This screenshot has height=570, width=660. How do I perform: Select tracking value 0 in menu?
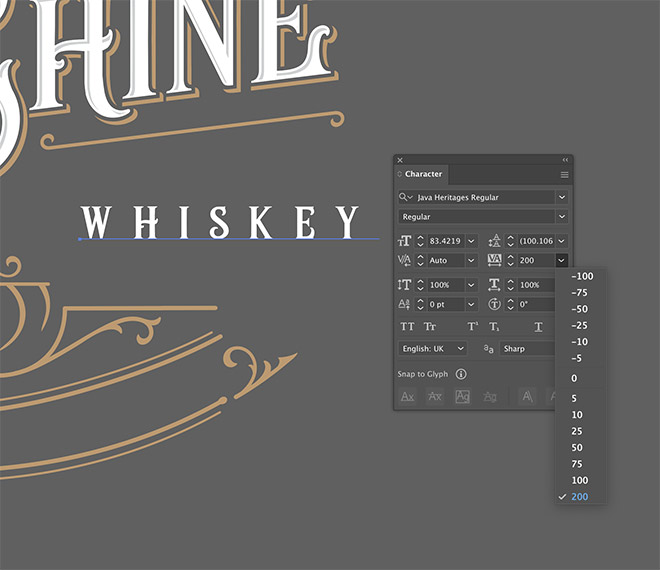coord(574,378)
